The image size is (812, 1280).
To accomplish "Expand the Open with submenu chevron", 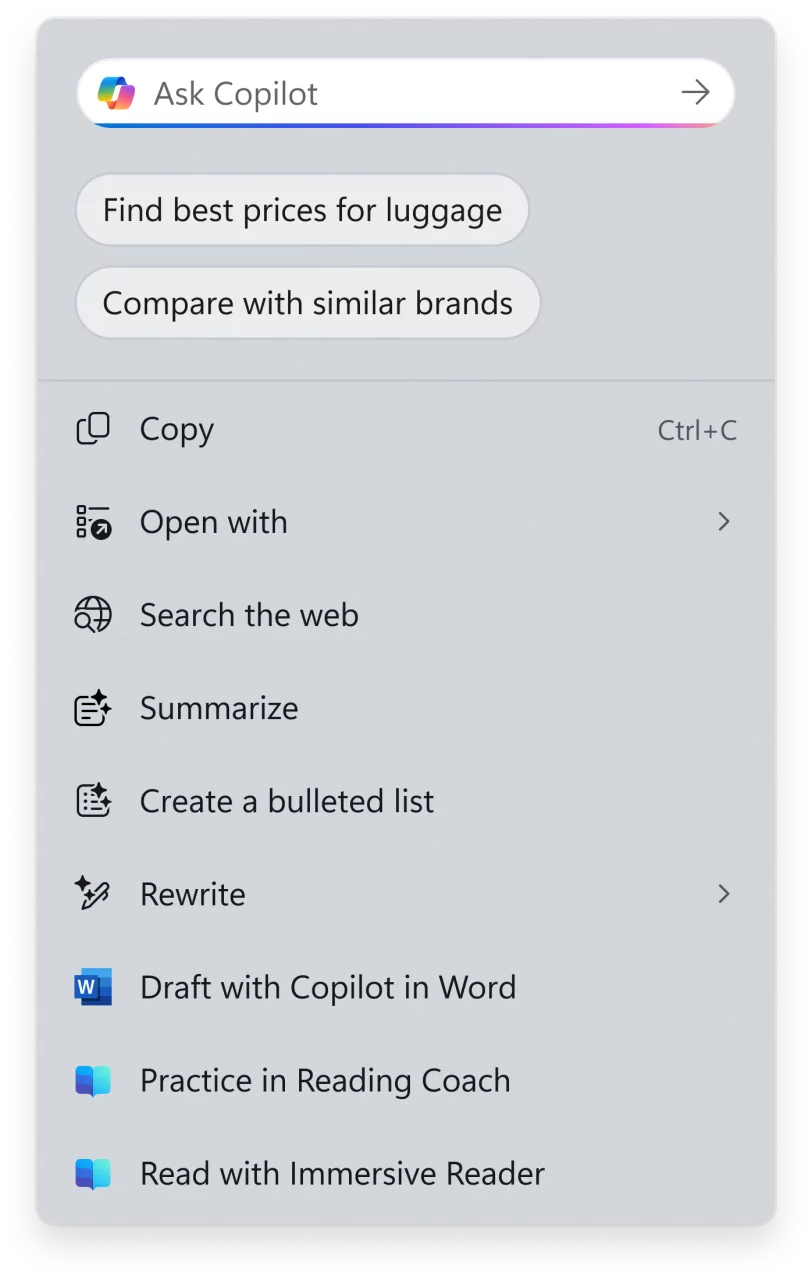I will (x=724, y=522).
